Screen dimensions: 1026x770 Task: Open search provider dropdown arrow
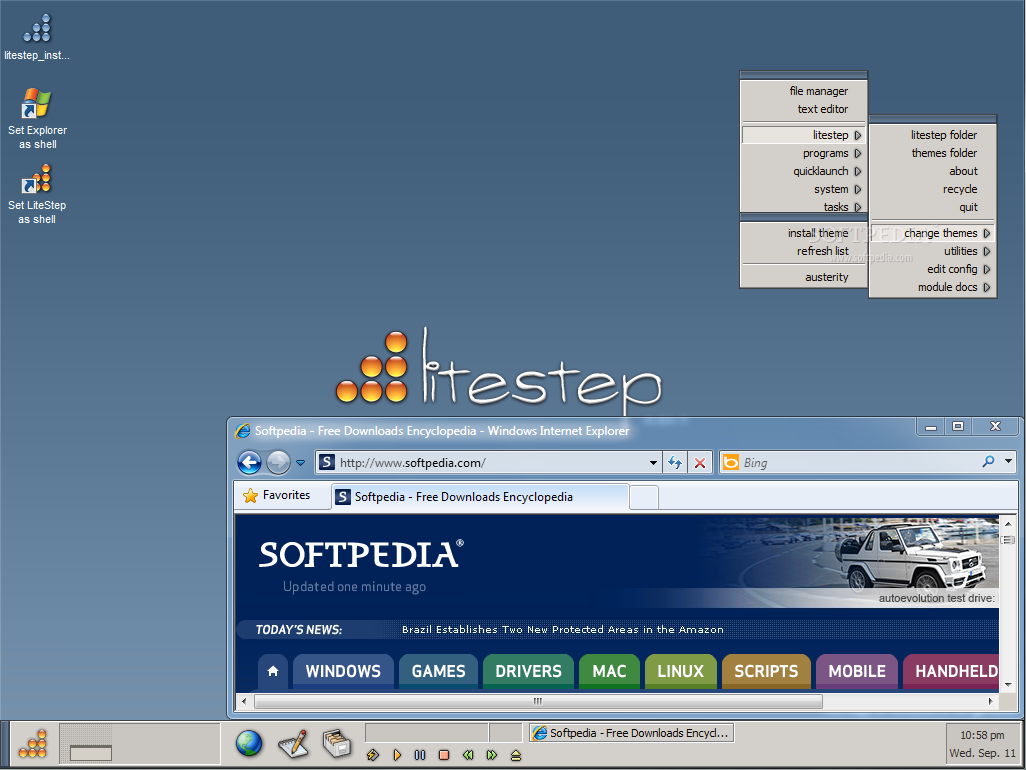click(1008, 461)
